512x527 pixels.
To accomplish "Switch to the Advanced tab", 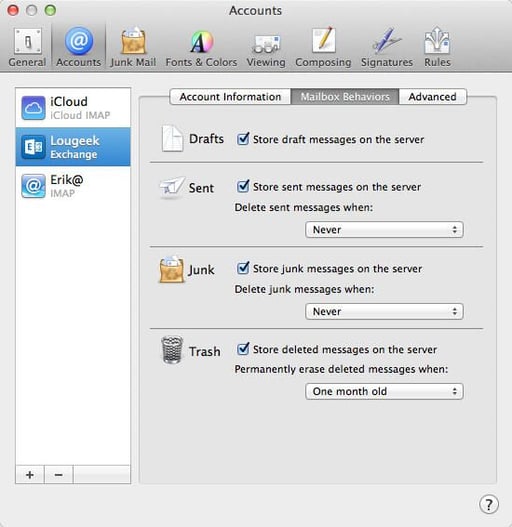I will [433, 97].
